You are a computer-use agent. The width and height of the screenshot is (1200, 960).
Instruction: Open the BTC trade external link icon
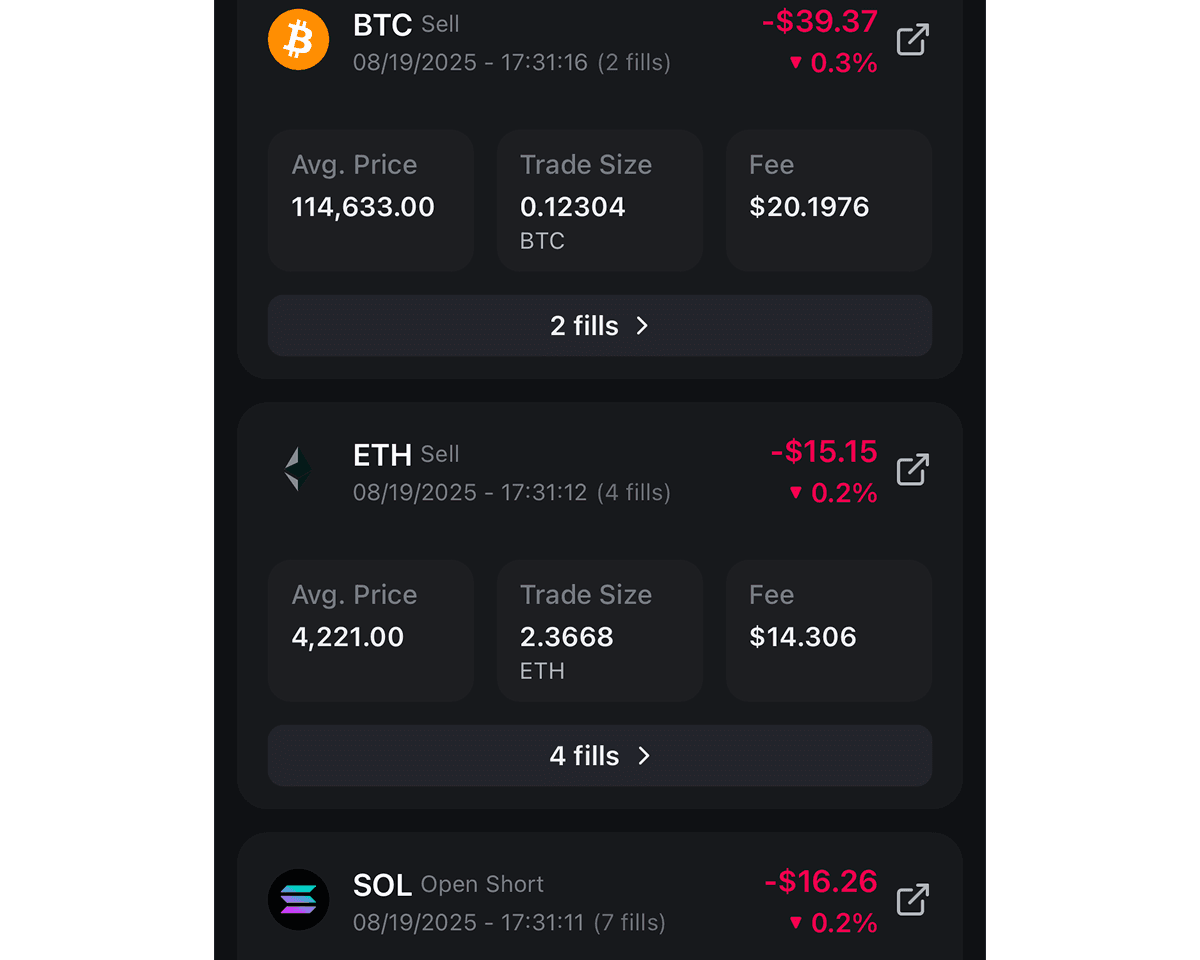pos(911,40)
